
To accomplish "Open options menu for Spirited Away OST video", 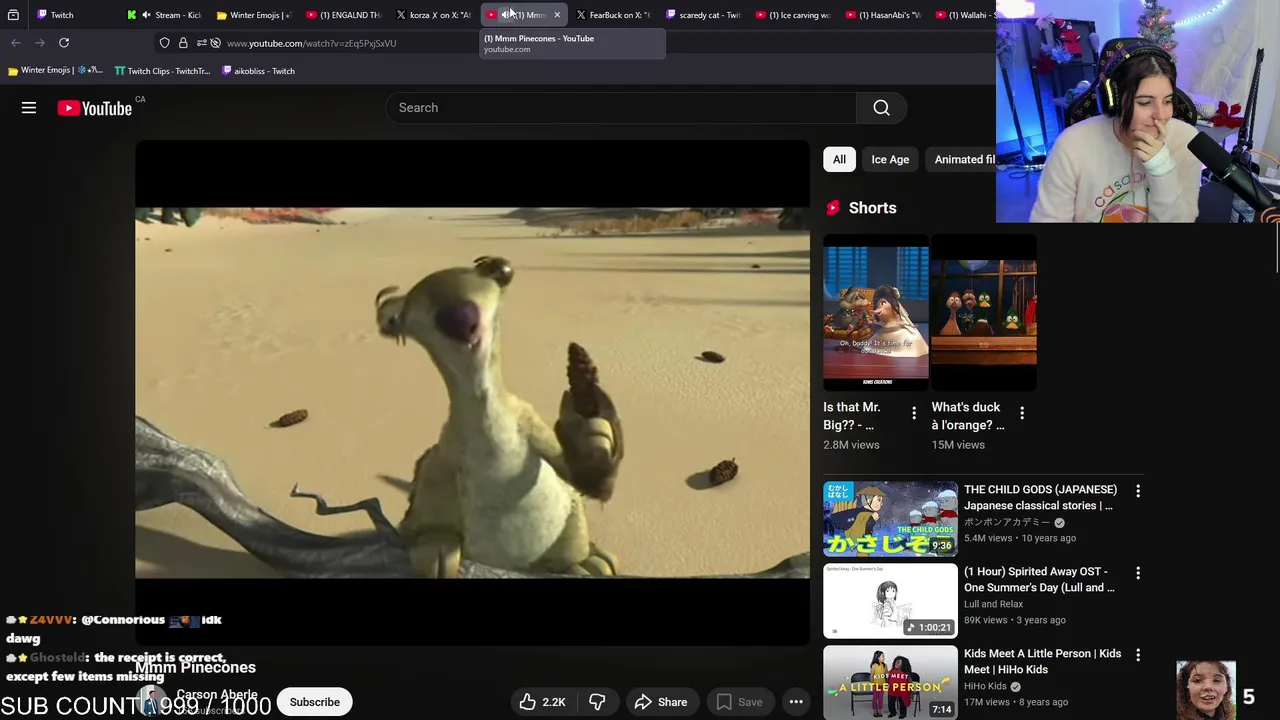I will [x=1137, y=573].
